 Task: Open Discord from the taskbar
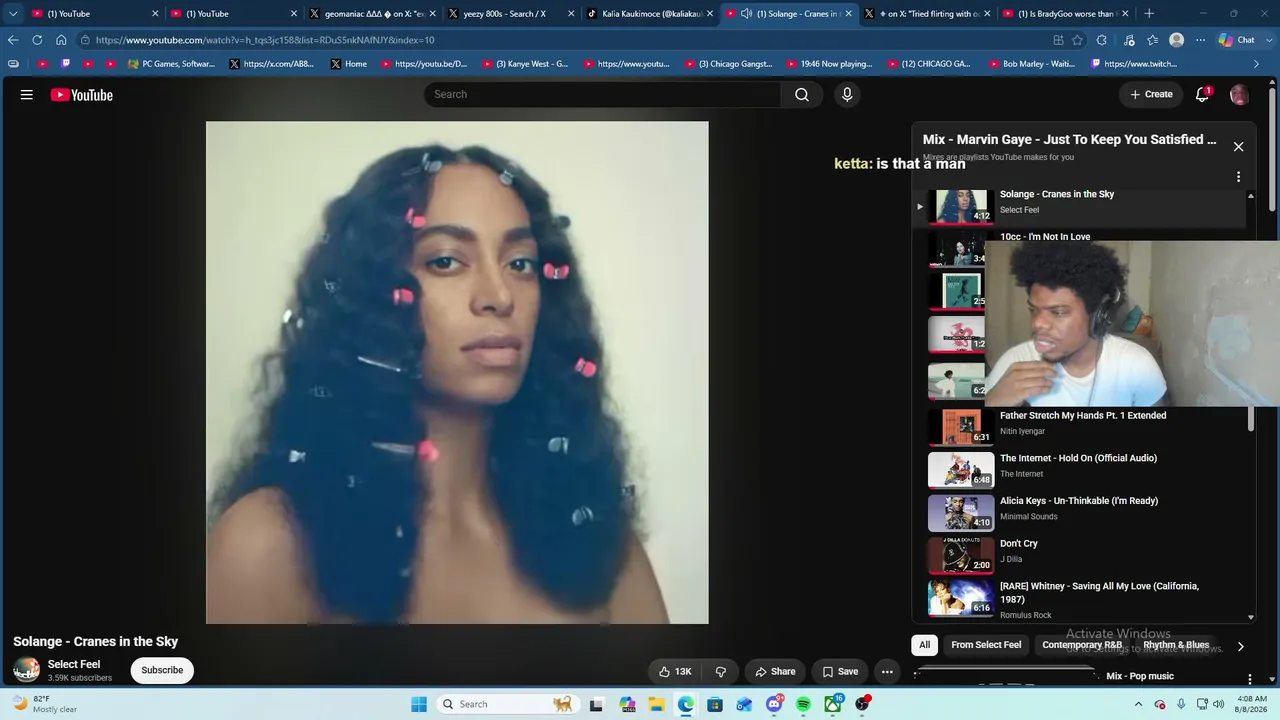tap(774, 704)
